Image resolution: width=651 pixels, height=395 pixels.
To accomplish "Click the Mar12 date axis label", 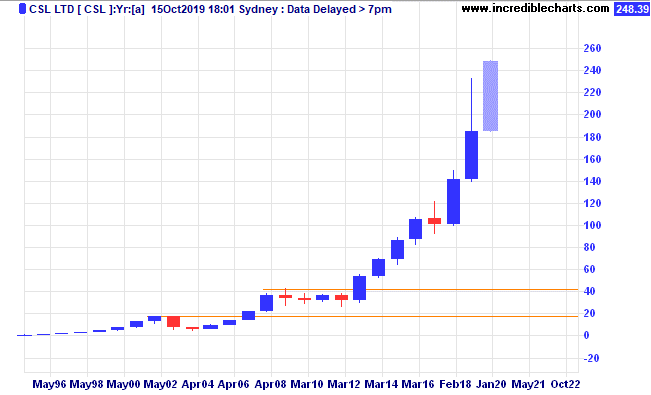I will pos(344,384).
